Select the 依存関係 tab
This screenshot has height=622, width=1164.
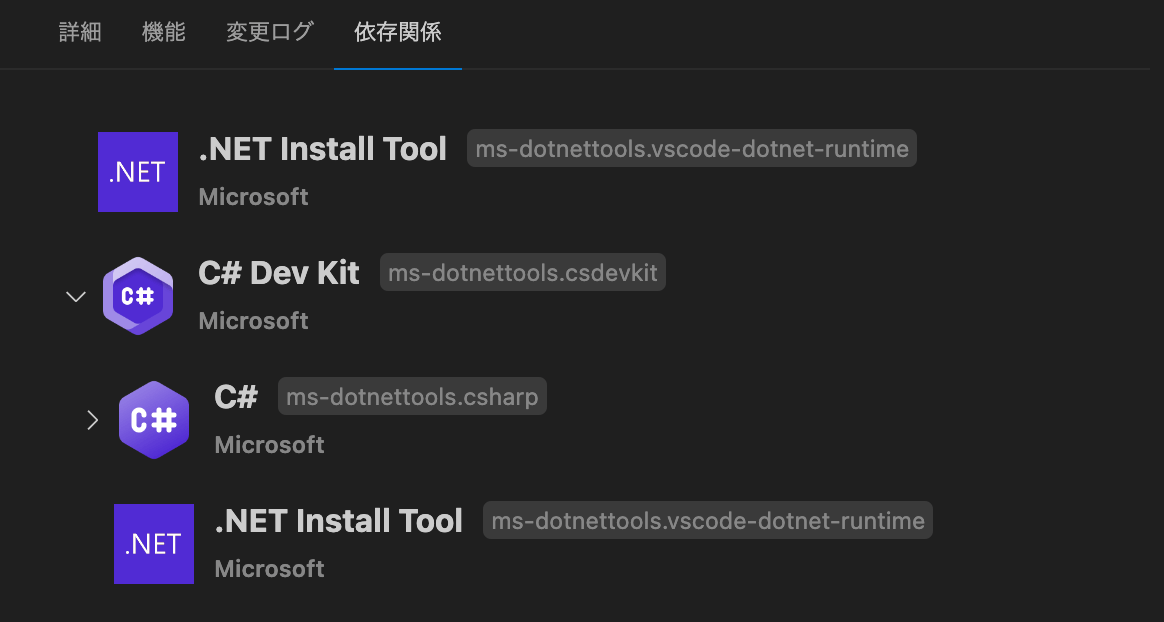[x=398, y=32]
